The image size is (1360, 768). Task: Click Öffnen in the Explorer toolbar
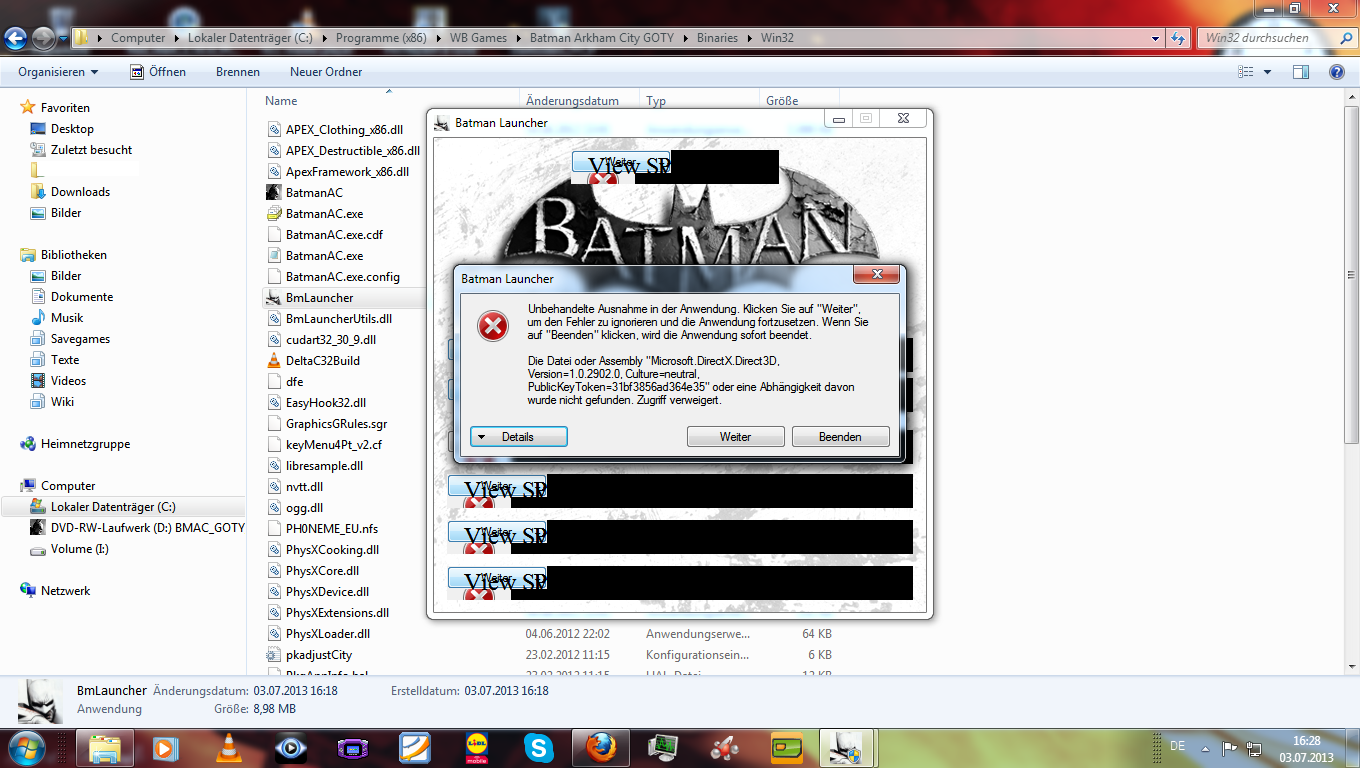click(158, 72)
